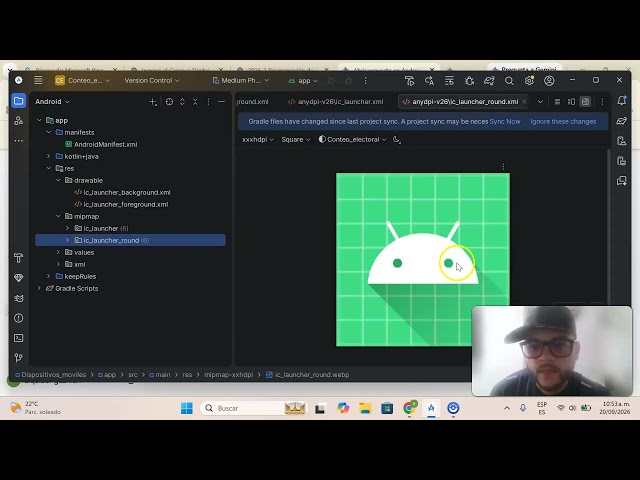Open the Conteo_electoral theme dropdown
Screen dimensions: 640x480
352,140
